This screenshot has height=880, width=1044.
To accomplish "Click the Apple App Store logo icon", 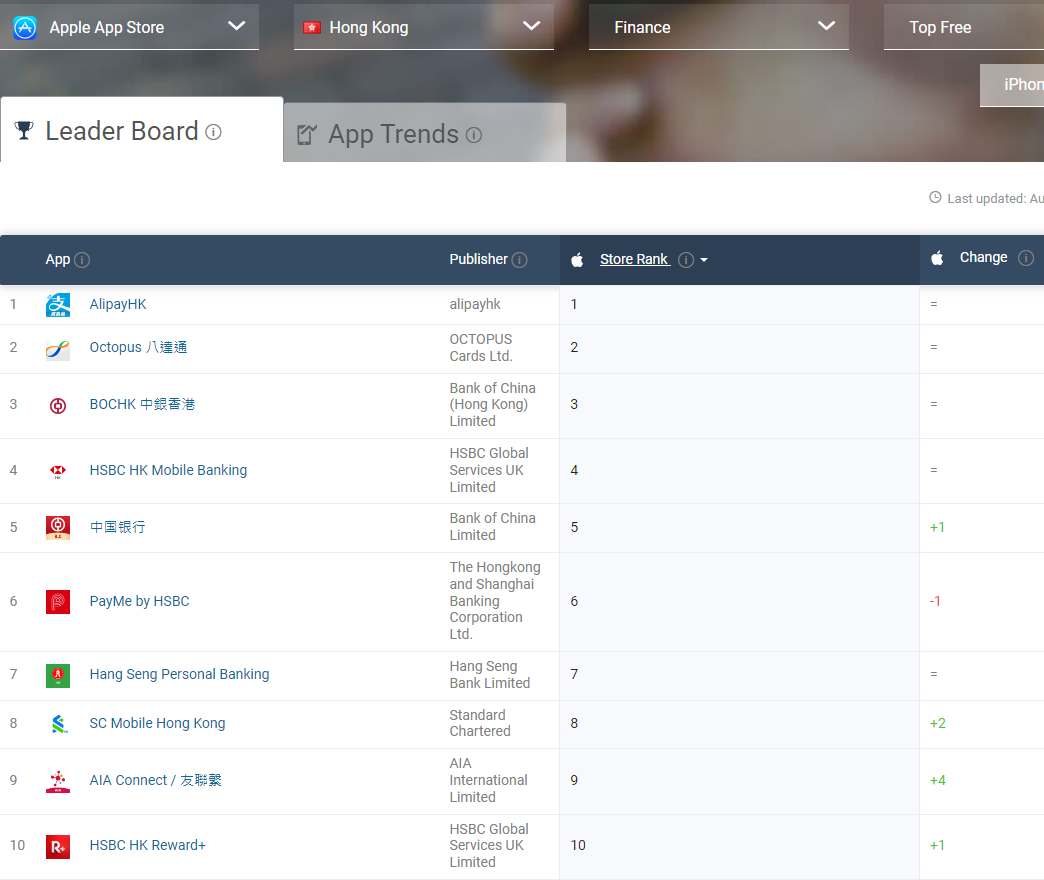I will click(x=25, y=27).
